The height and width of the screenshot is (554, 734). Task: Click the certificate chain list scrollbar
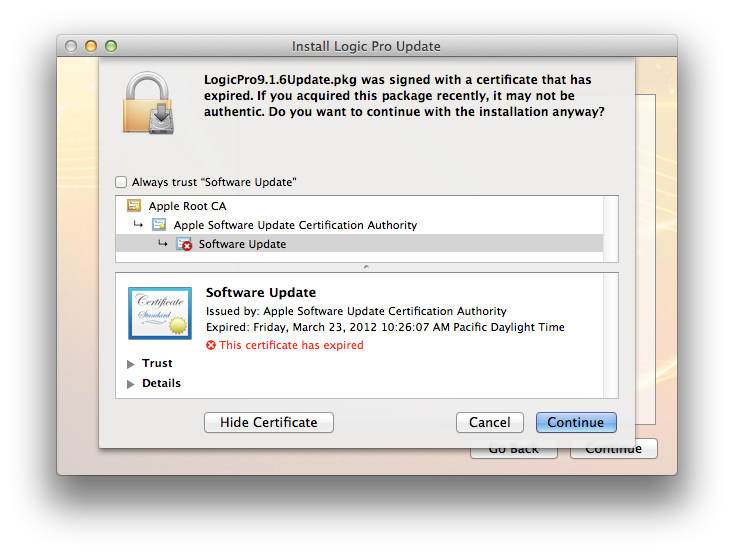[x=610, y=229]
